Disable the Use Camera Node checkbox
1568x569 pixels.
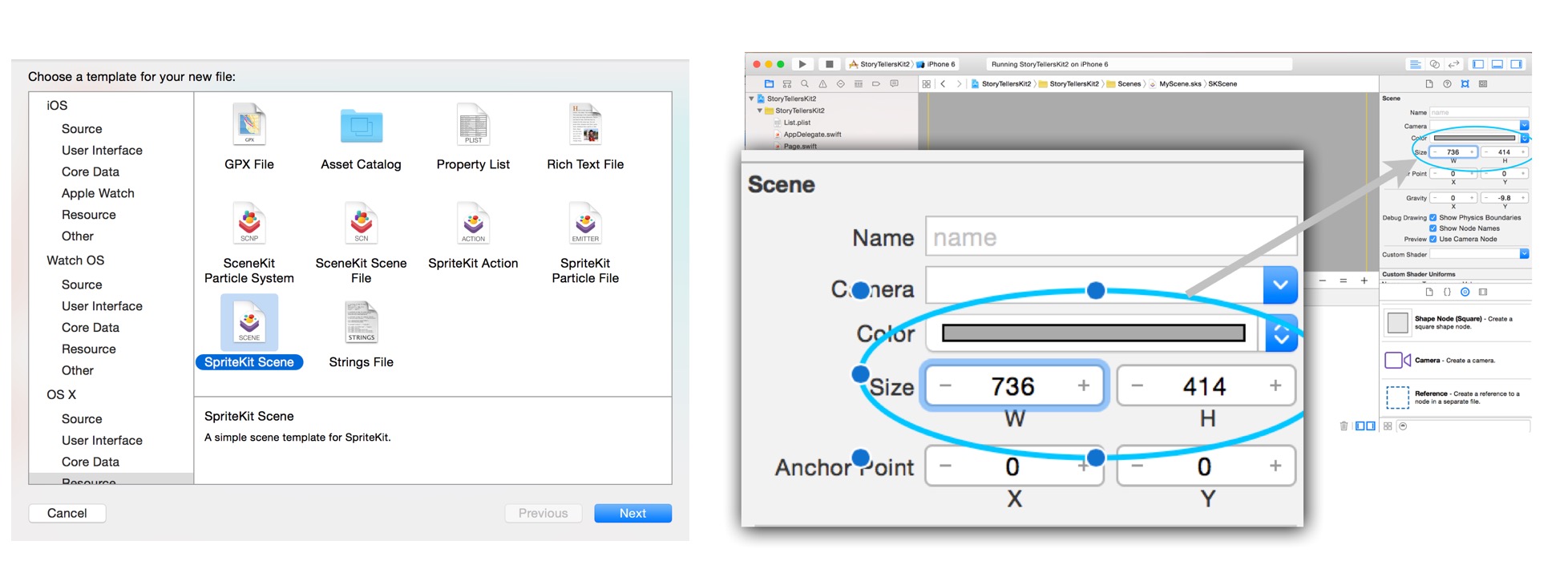pyautogui.click(x=1433, y=239)
